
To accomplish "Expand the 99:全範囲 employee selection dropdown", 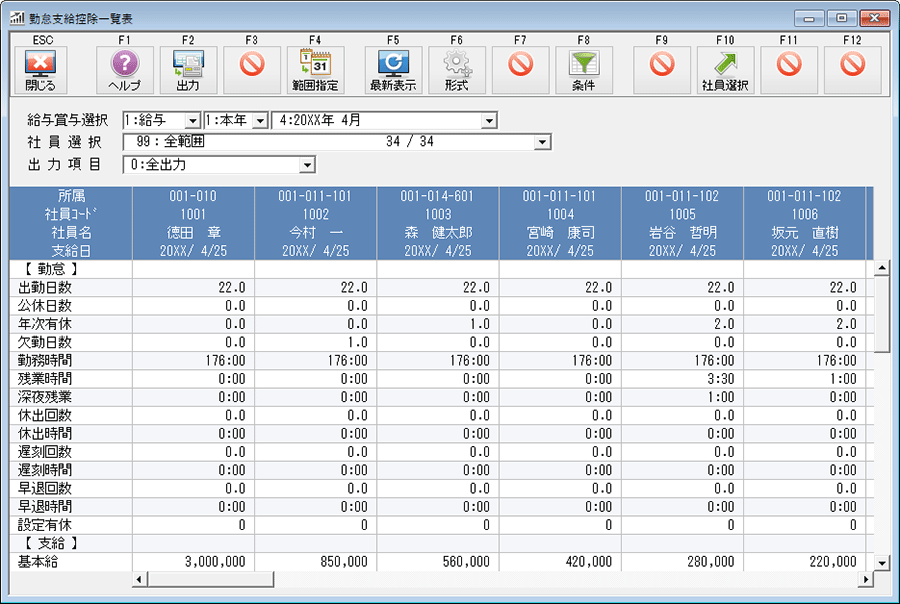I will click(x=542, y=142).
